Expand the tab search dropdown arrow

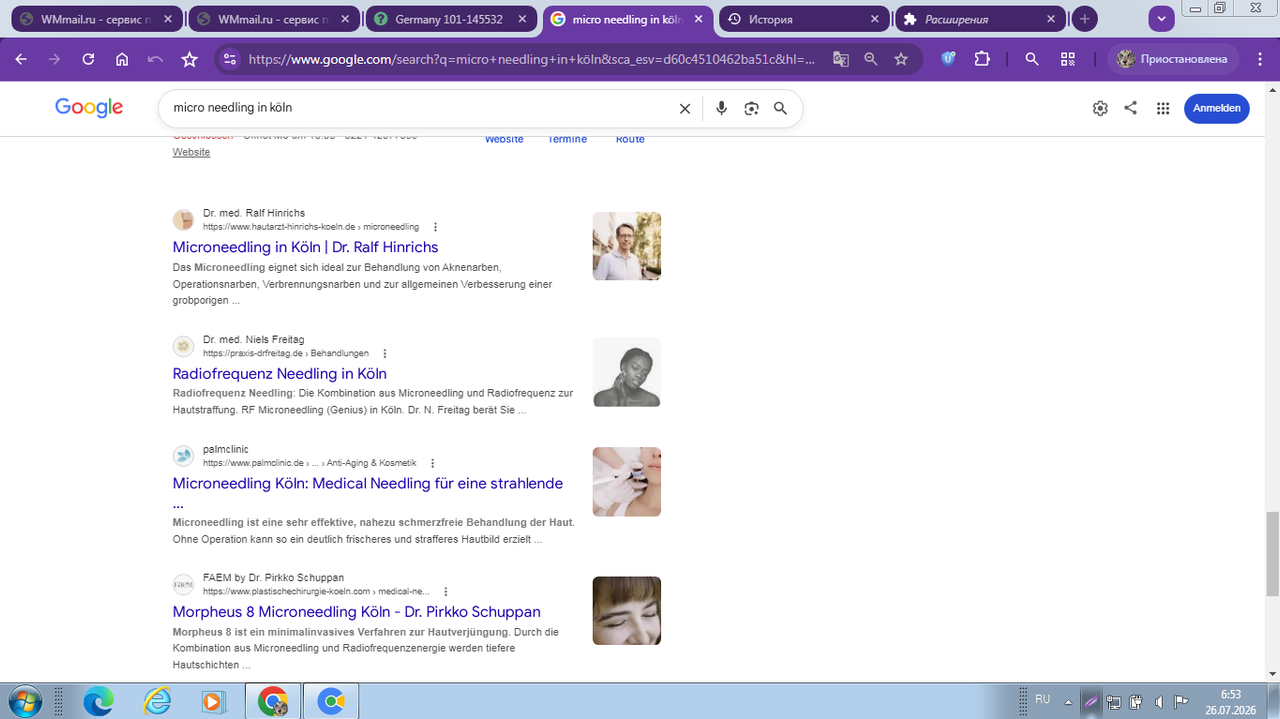coord(1161,19)
